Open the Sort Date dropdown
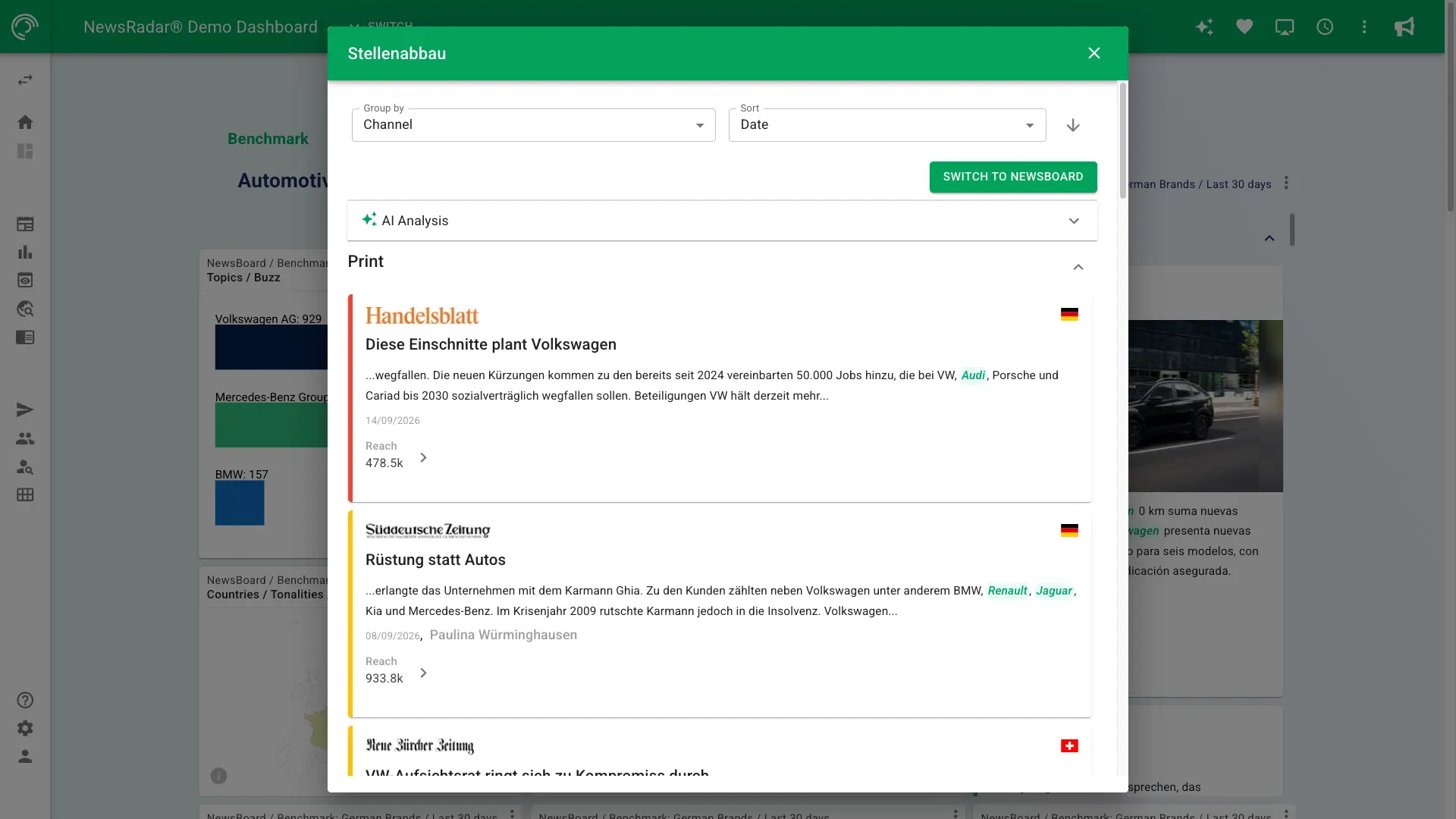 (887, 125)
